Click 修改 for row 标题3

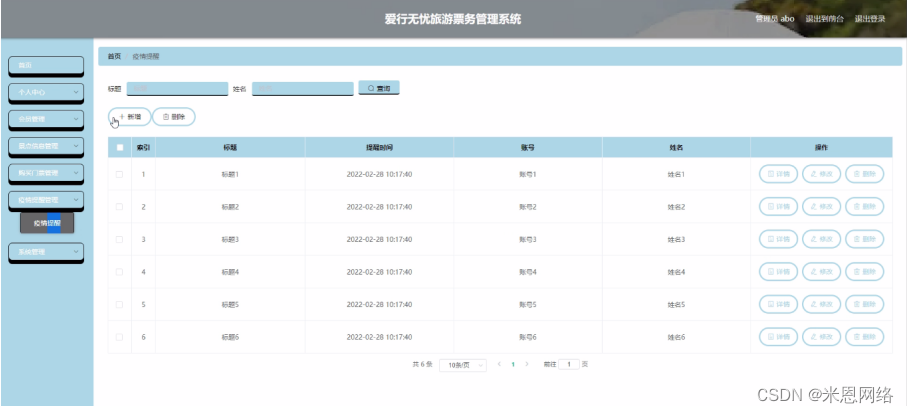(821, 239)
